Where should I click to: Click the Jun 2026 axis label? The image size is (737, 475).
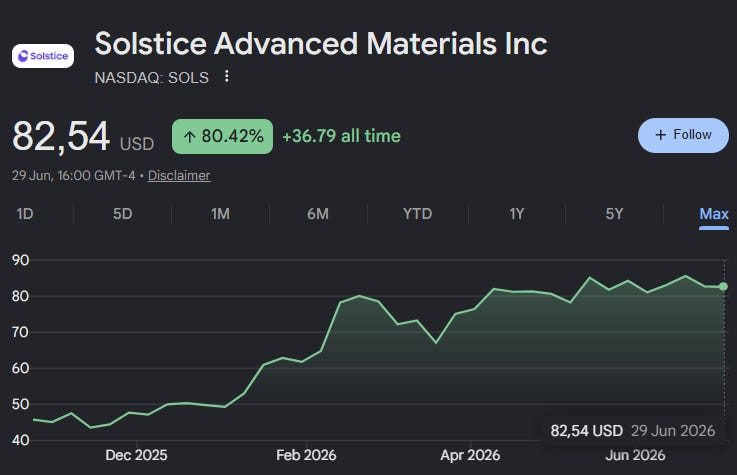(x=635, y=455)
